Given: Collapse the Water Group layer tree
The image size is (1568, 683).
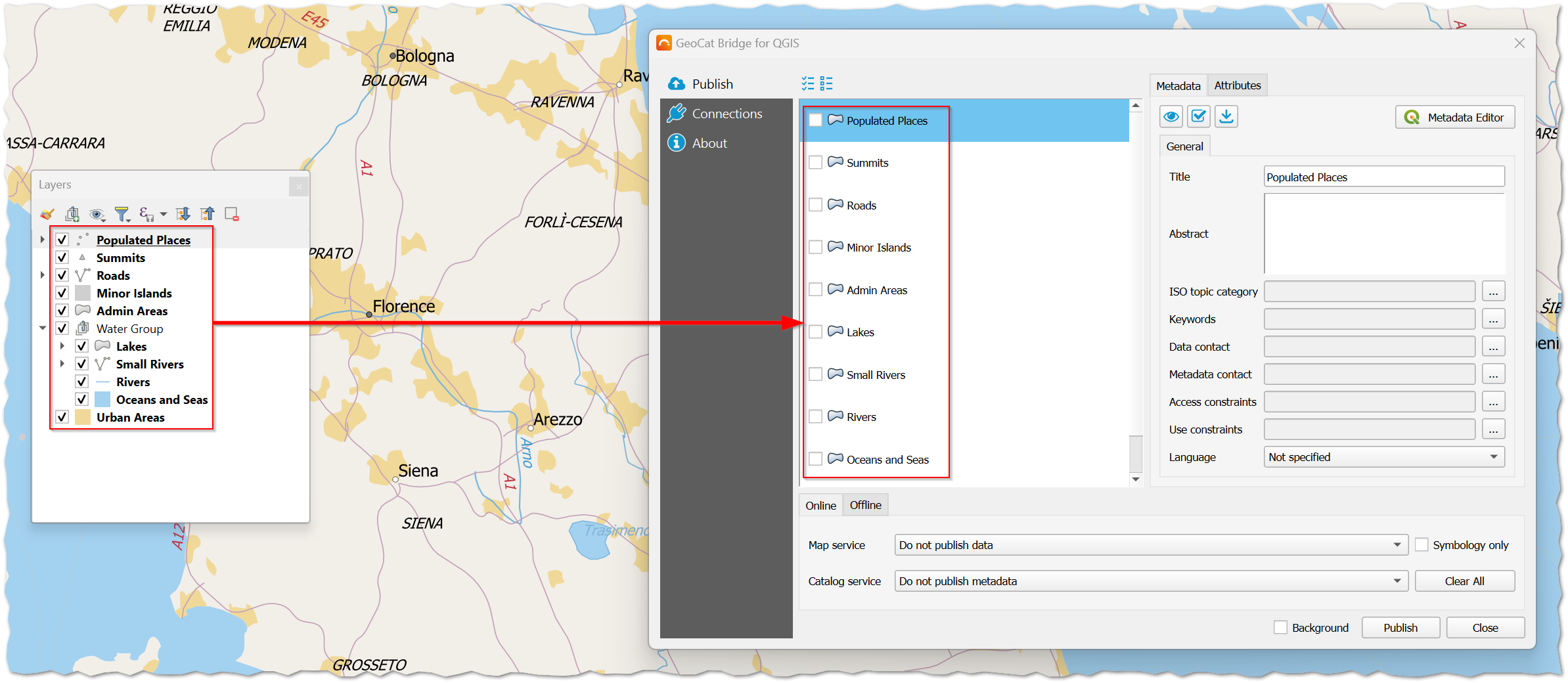Looking at the screenshot, I should point(43,328).
